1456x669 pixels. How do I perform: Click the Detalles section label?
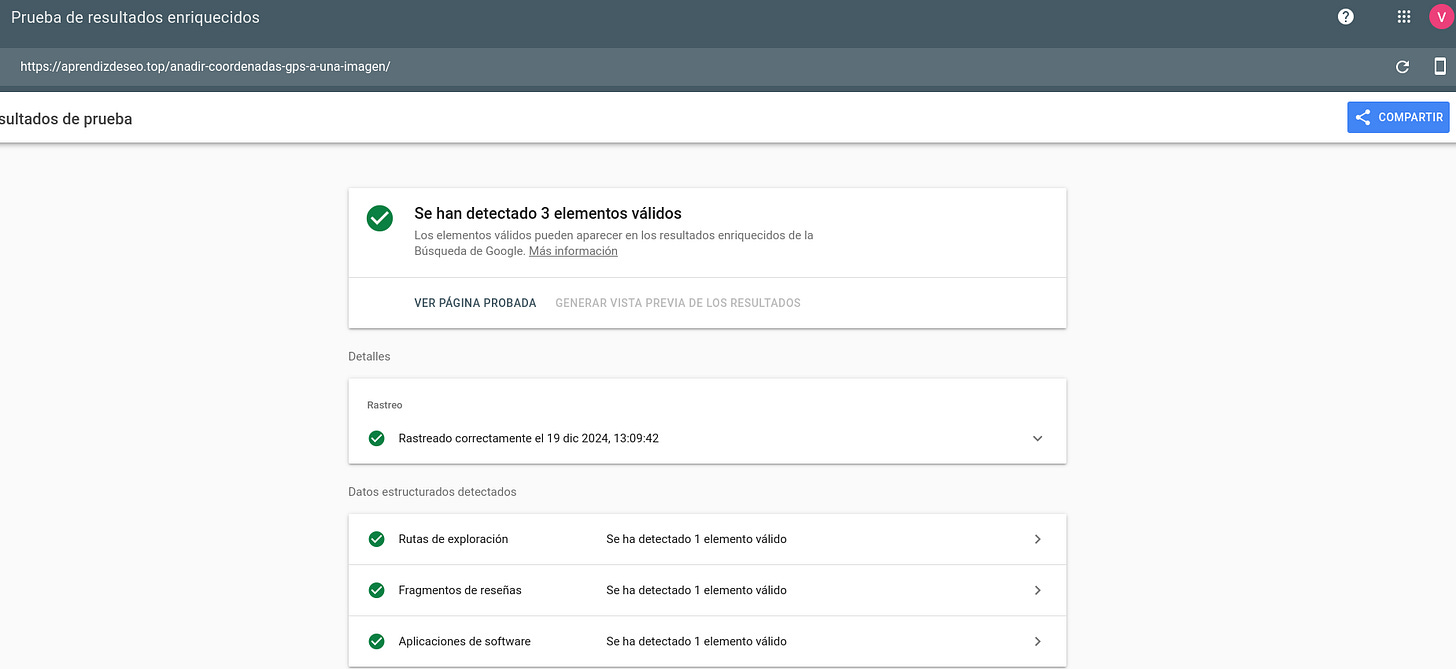[x=369, y=356]
